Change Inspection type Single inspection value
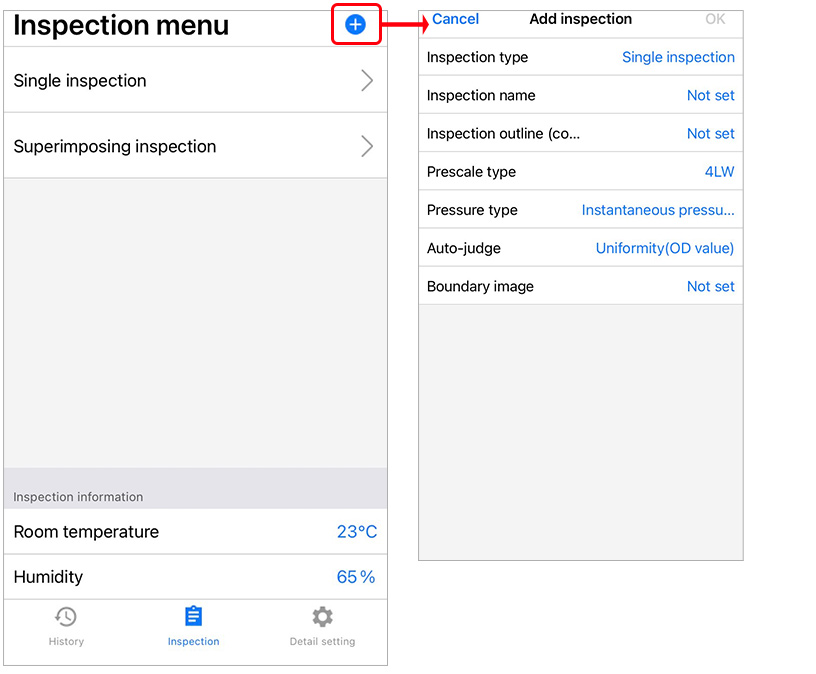816x674 pixels. tap(678, 58)
